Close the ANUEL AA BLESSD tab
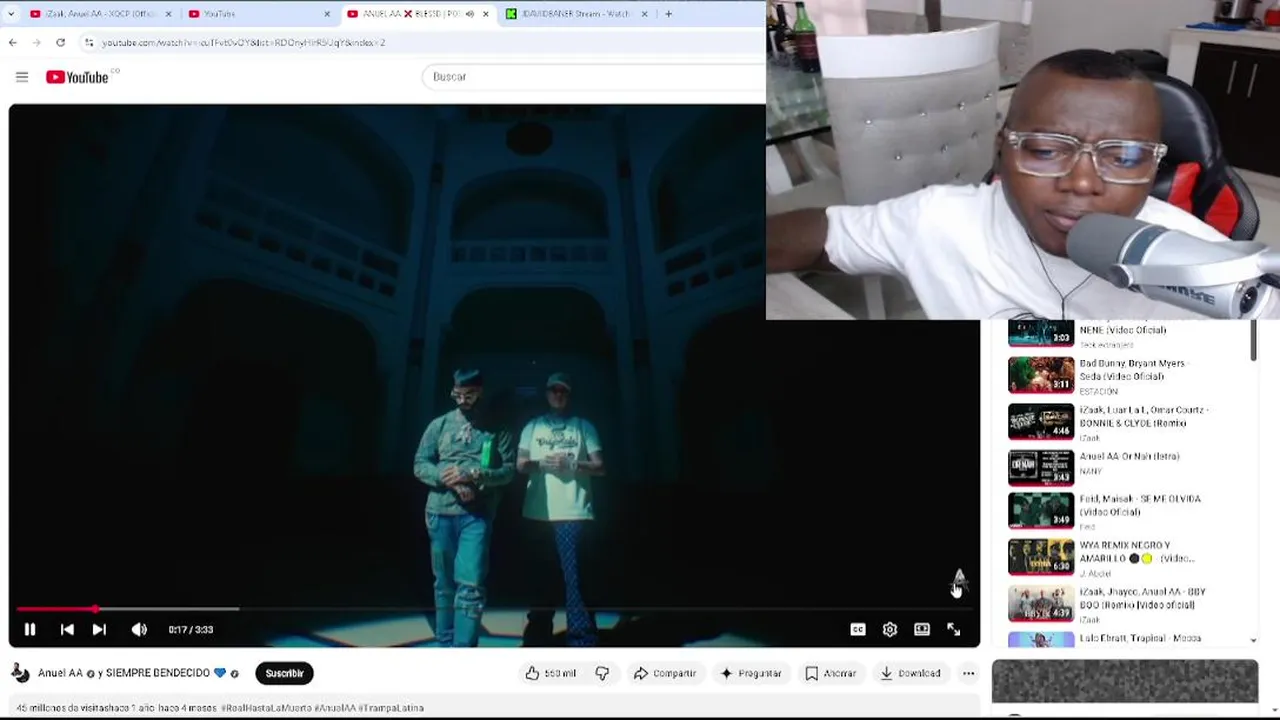Image resolution: width=1280 pixels, height=720 pixels. coord(486,14)
